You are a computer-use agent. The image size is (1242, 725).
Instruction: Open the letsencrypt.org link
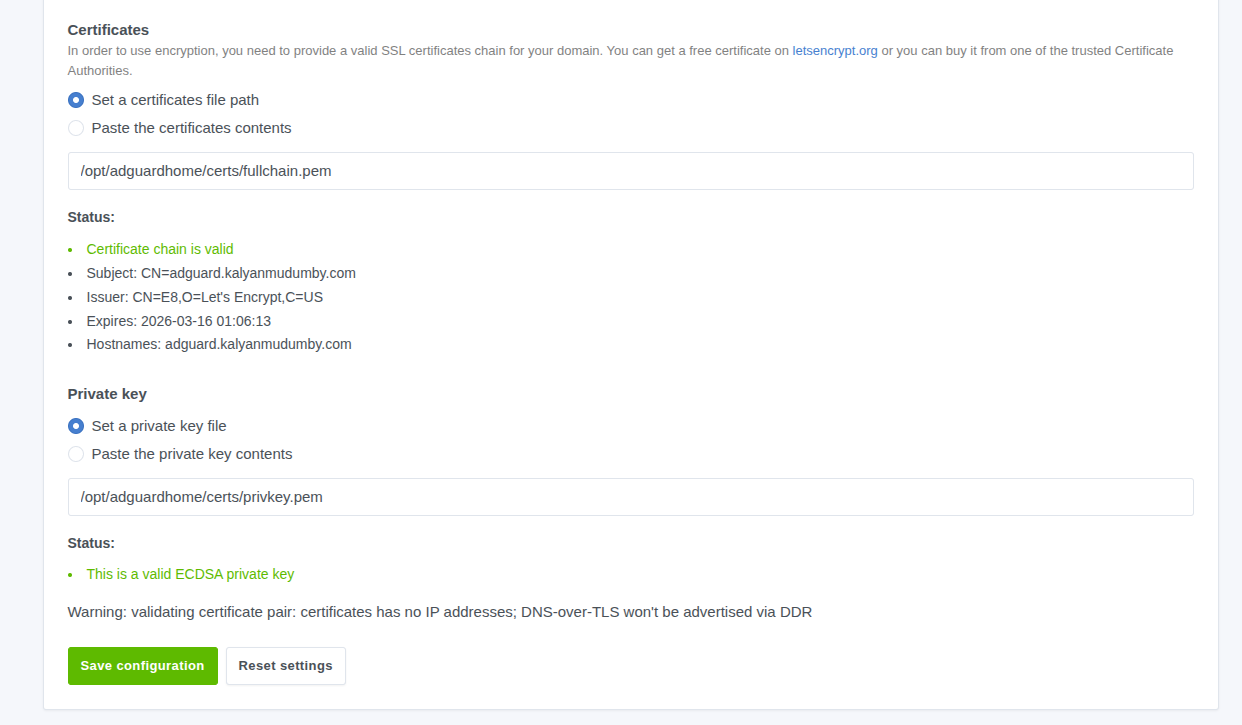pyautogui.click(x=834, y=51)
